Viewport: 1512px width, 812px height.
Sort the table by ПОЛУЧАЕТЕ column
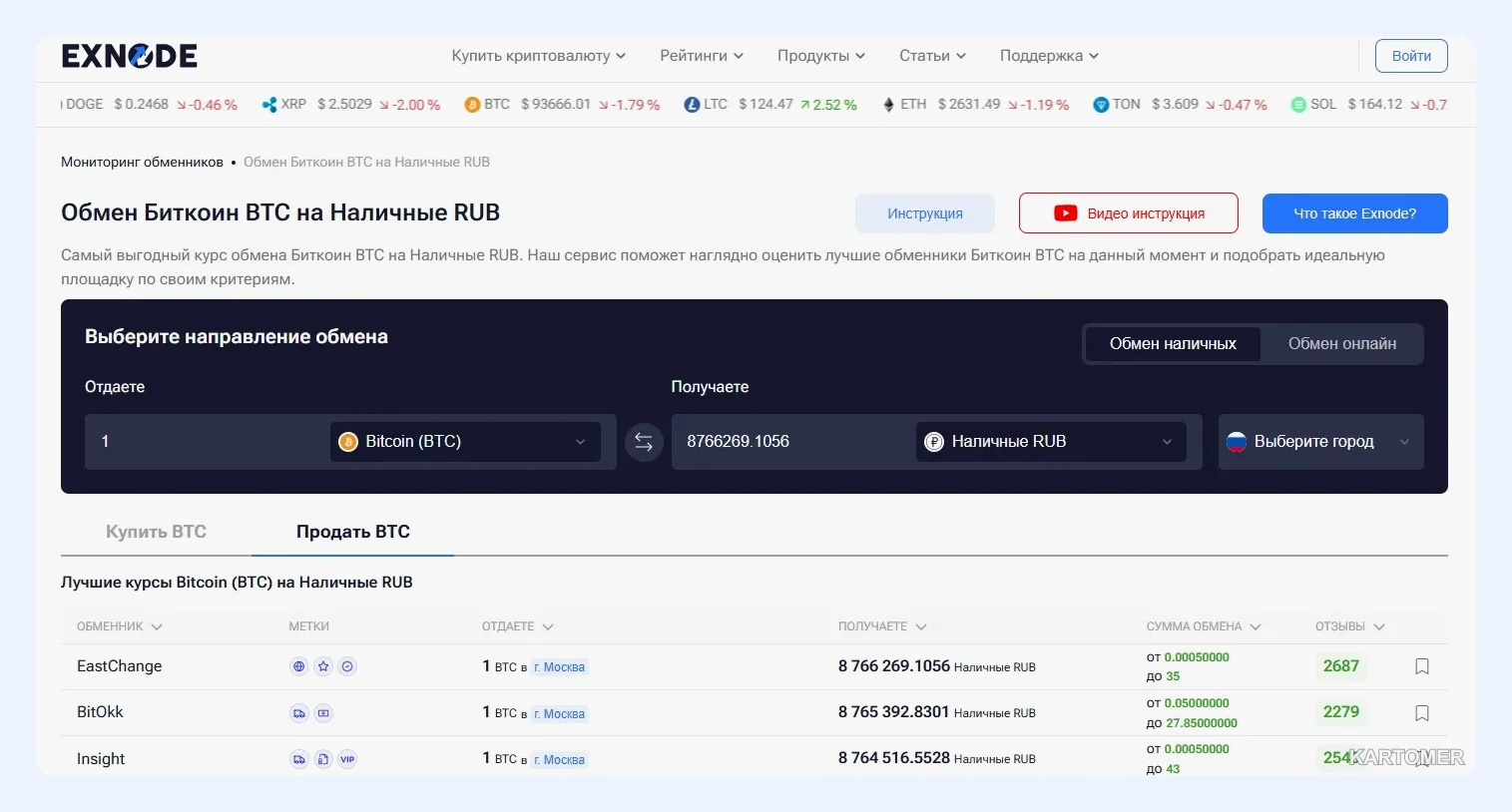click(882, 626)
